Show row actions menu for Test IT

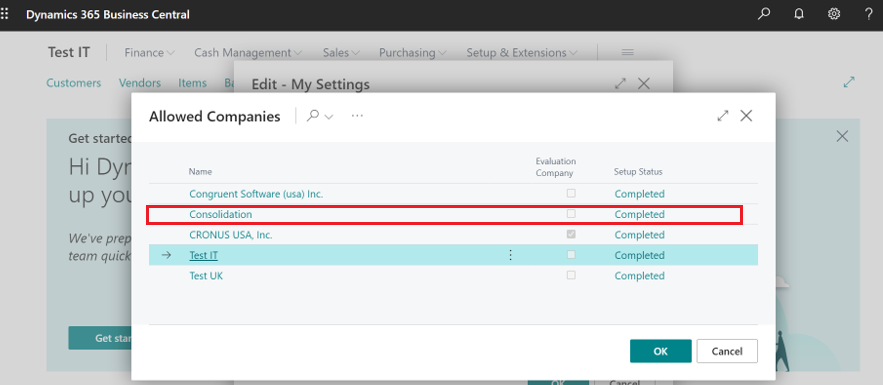point(510,255)
